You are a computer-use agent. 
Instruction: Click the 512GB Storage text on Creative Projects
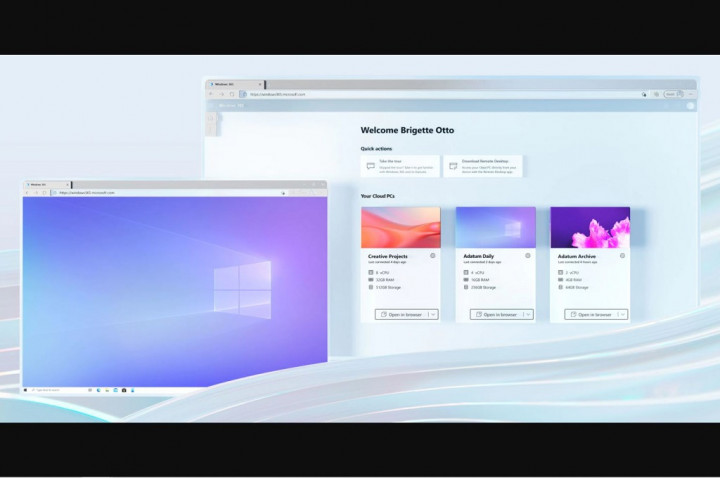388,287
